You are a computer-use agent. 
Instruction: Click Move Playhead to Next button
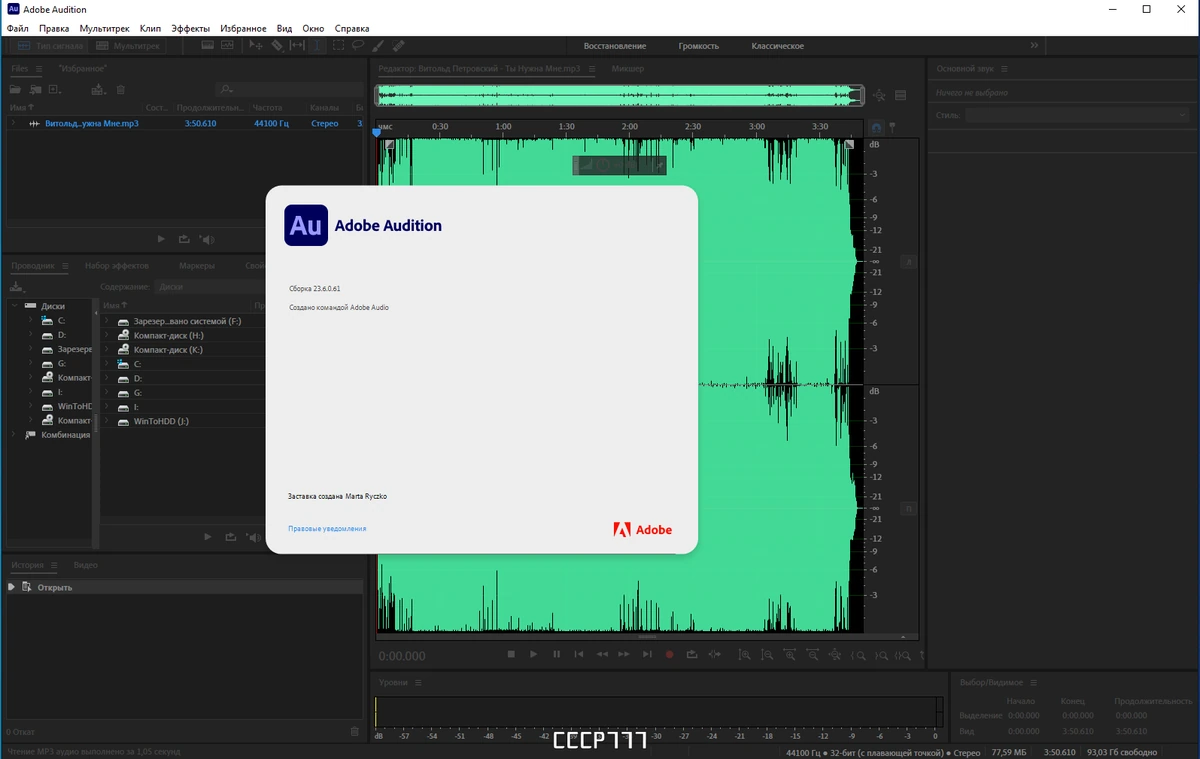tap(647, 654)
